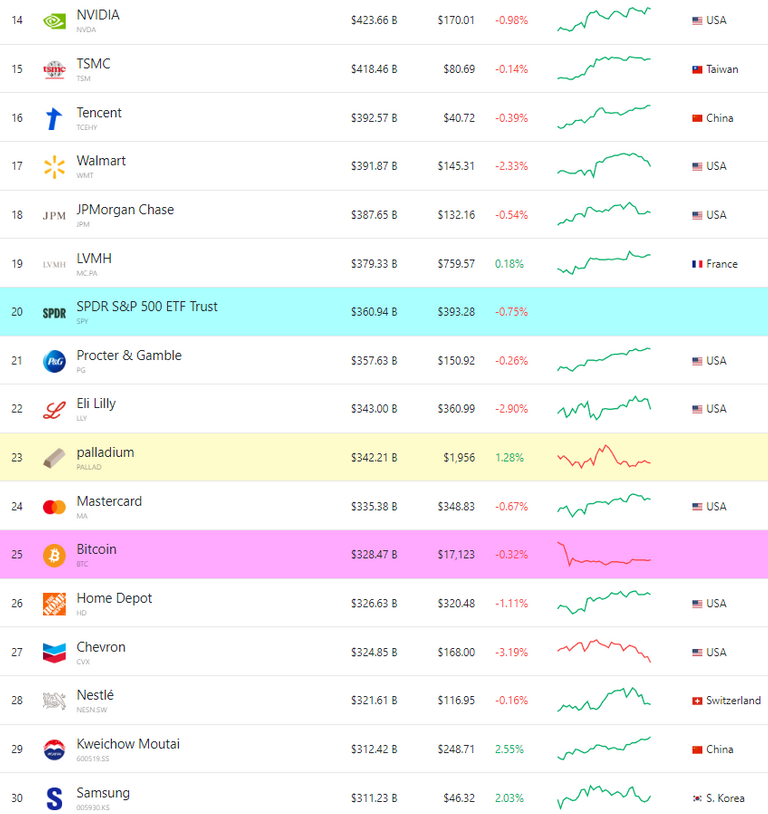This screenshot has height=814, width=768.
Task: Click the Walmart price trend sparkline
Action: click(604, 166)
